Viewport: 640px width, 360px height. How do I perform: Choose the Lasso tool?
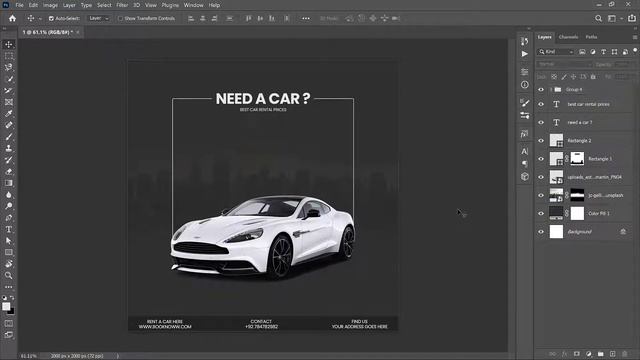click(9, 67)
